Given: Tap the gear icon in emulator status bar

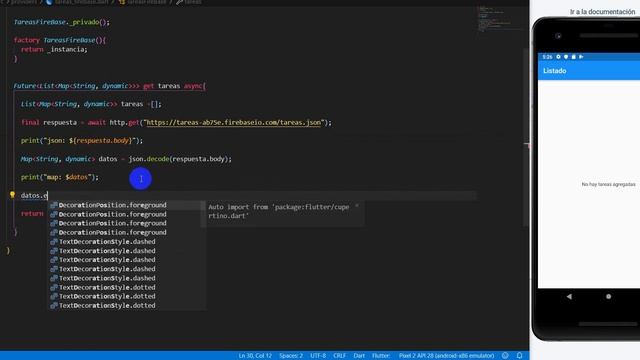Looking at the screenshot, I should pyautogui.click(x=558, y=57).
